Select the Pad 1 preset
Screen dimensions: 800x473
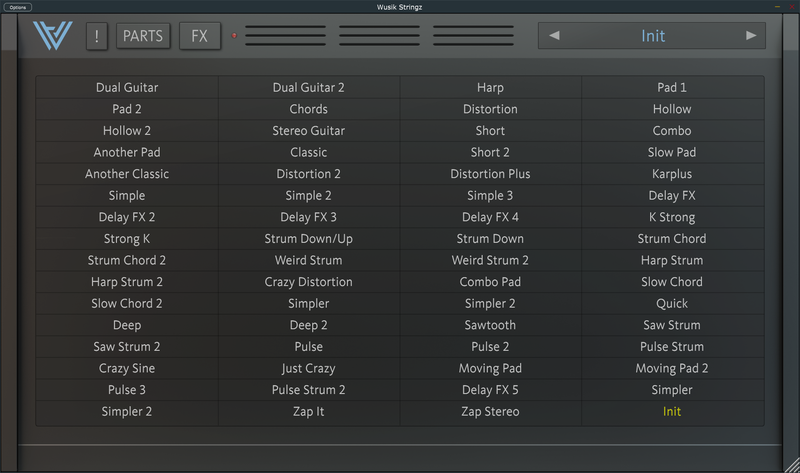tap(672, 87)
